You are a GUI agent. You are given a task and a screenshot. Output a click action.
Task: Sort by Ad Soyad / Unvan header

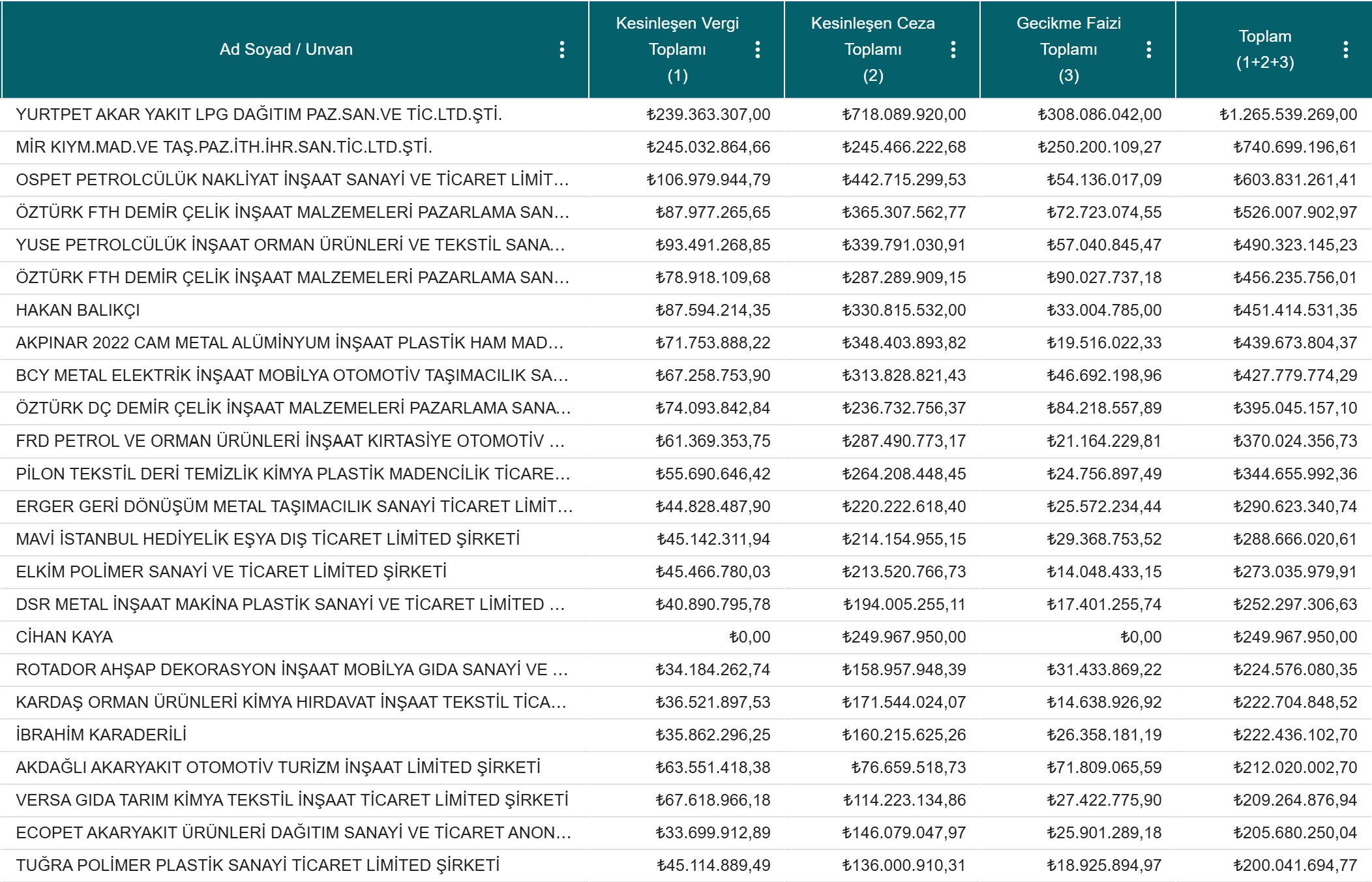[286, 50]
